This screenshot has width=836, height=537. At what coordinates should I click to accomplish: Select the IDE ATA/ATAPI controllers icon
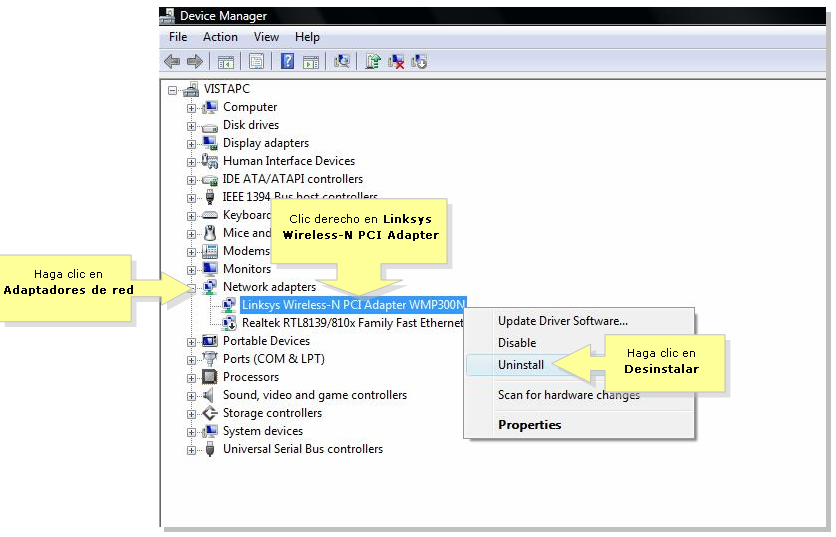[210, 180]
